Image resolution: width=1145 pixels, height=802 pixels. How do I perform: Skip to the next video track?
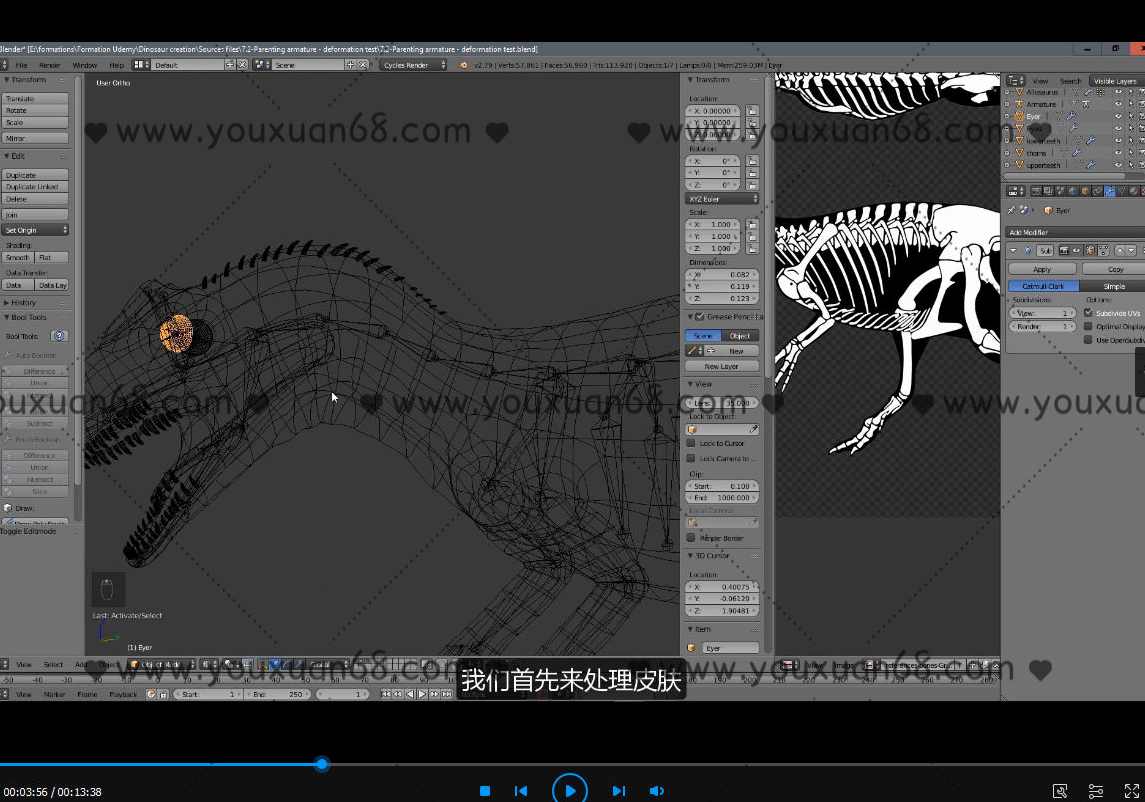click(x=618, y=791)
